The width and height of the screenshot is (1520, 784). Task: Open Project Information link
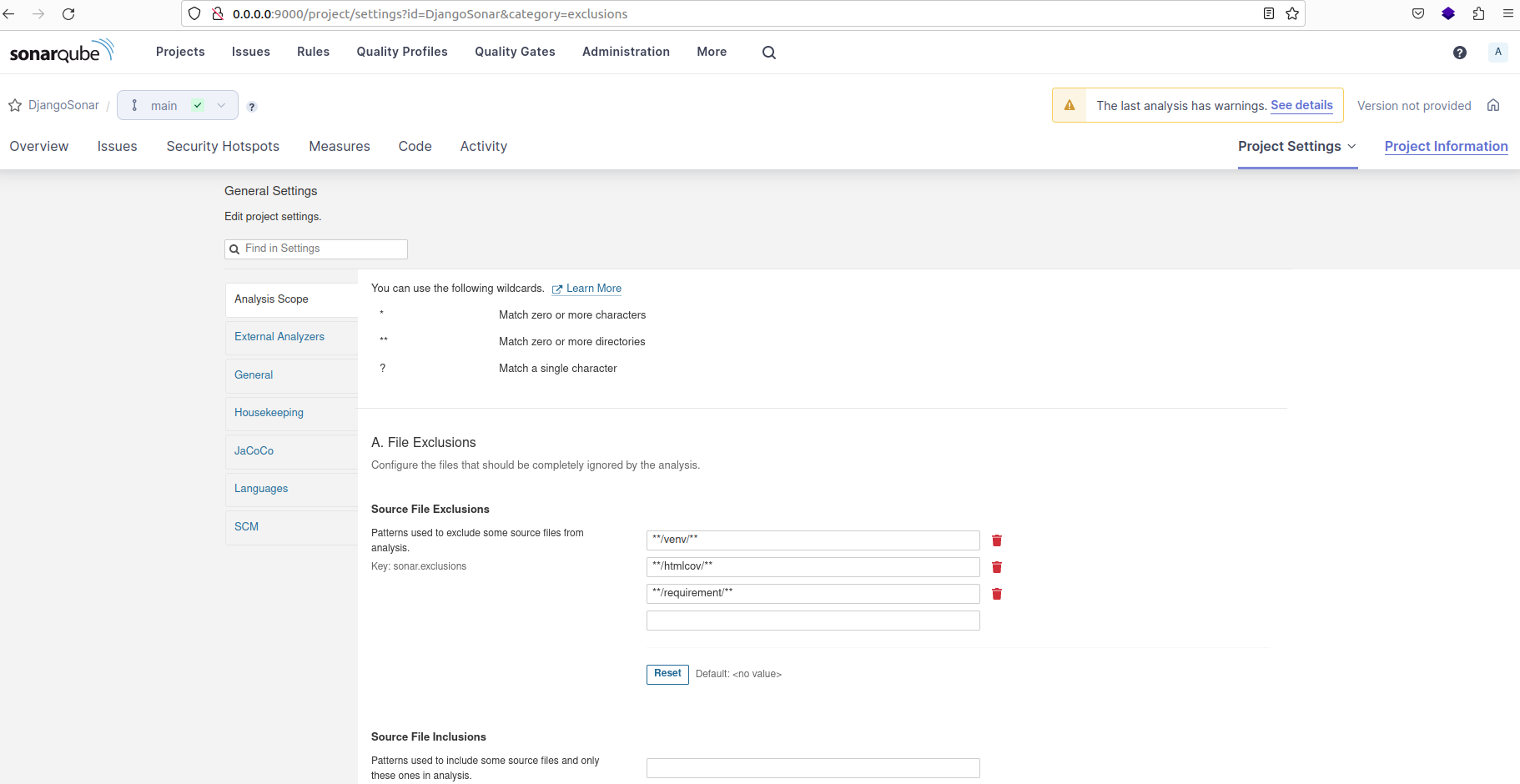(1446, 146)
